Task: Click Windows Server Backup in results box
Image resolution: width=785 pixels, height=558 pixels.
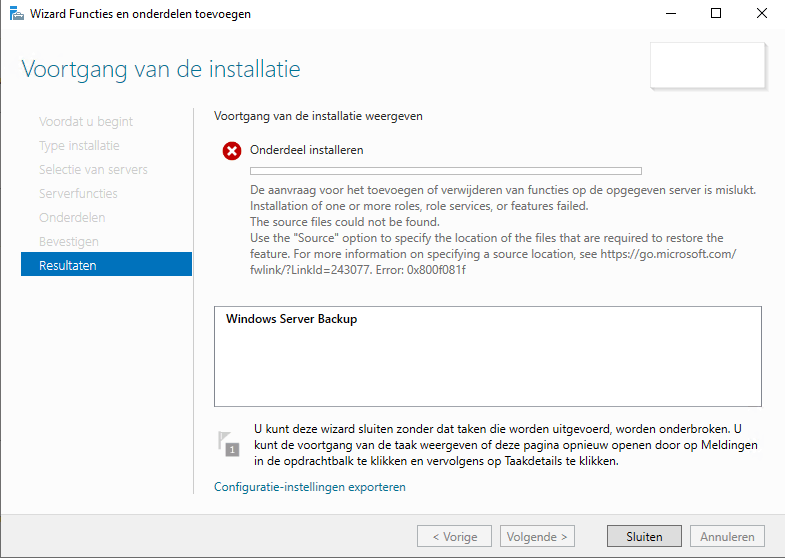Action: point(291,319)
